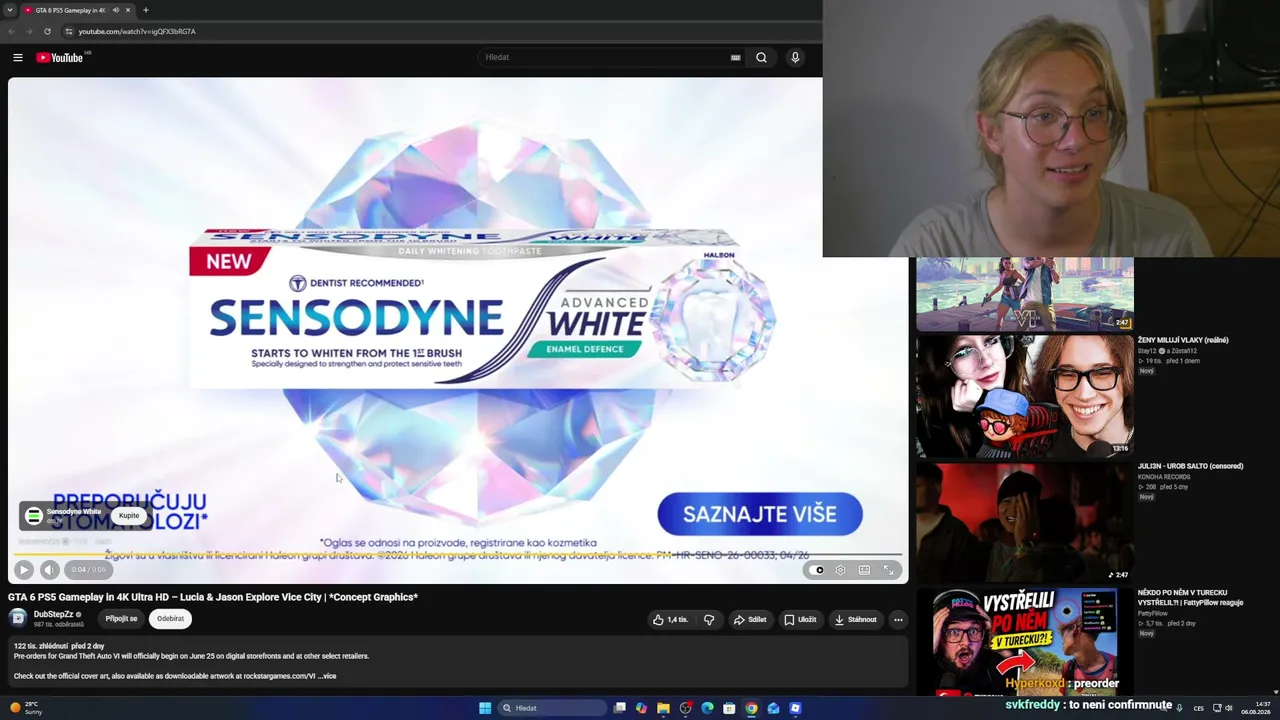Open the YouTube hamburger guide menu
Screen dimensions: 1280x720
(x=18, y=58)
